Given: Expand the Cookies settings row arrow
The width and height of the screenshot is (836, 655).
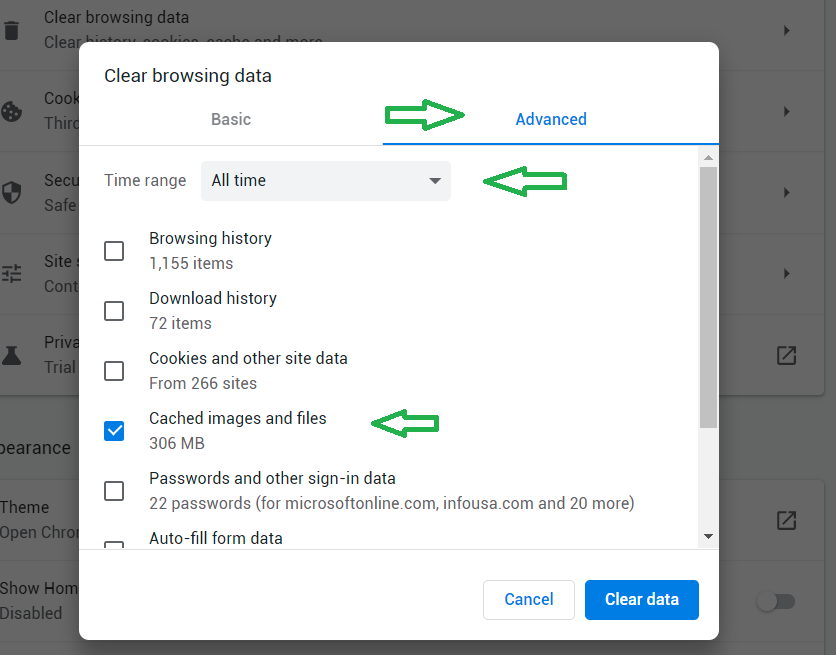Looking at the screenshot, I should pos(786,111).
